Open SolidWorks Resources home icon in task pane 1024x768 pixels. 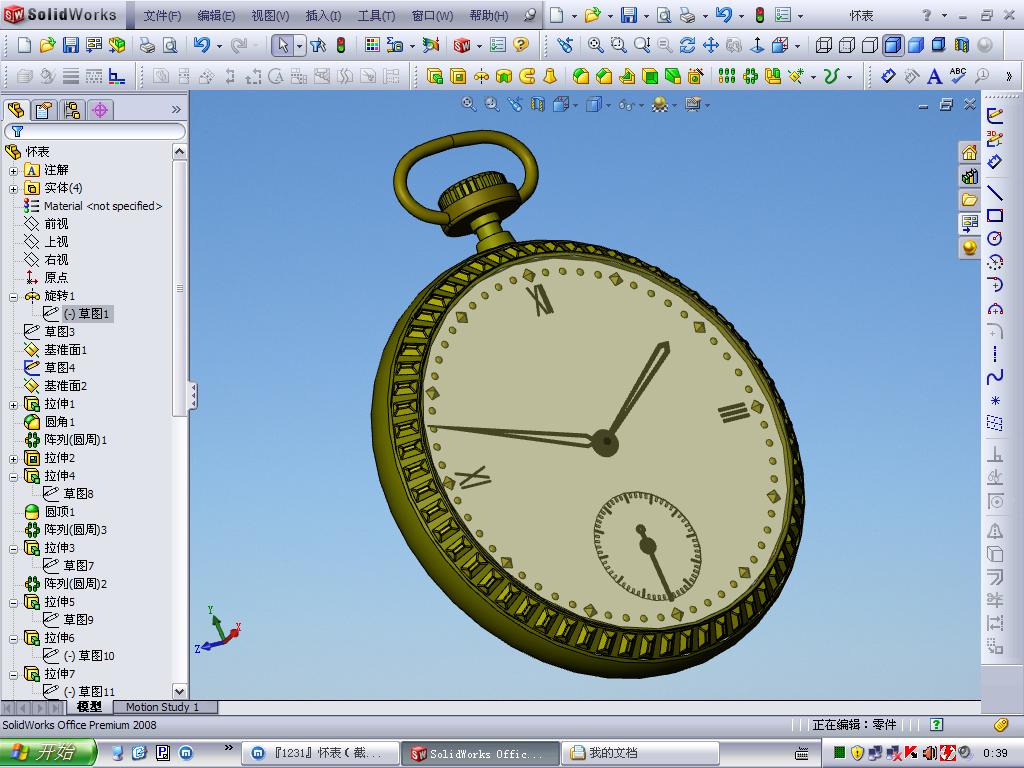pos(969,153)
